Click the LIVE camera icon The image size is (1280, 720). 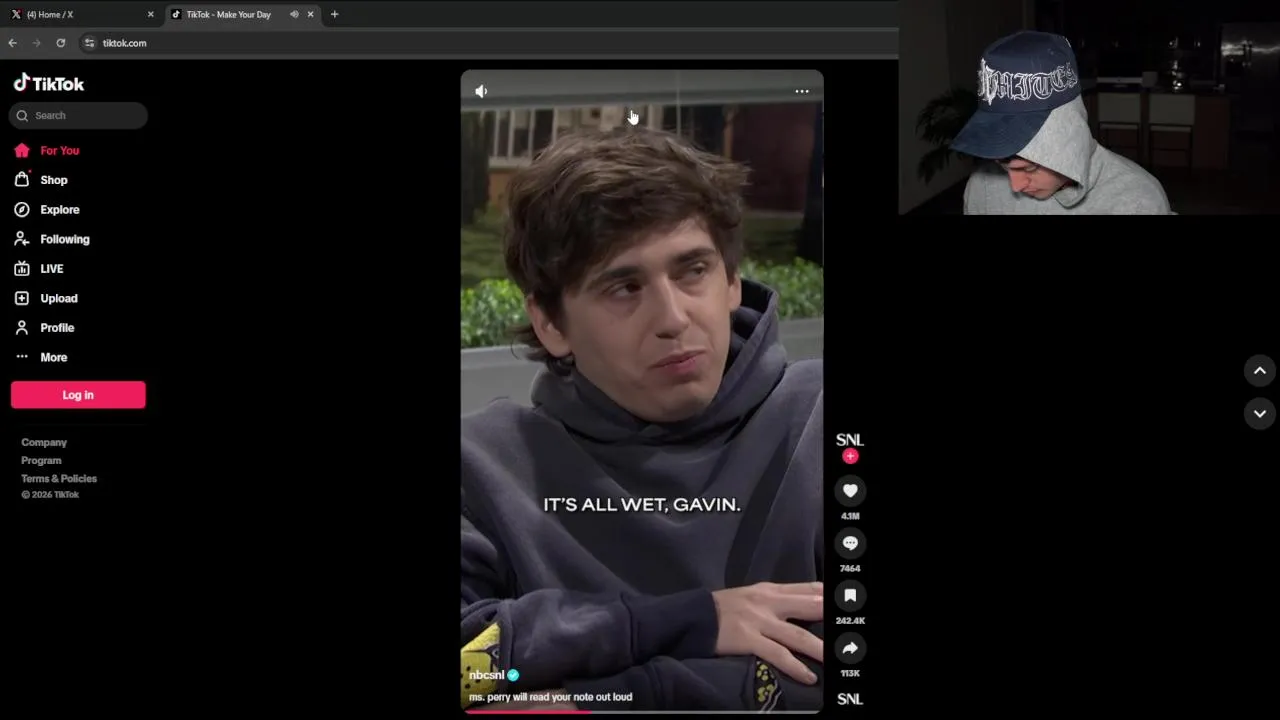[22, 268]
